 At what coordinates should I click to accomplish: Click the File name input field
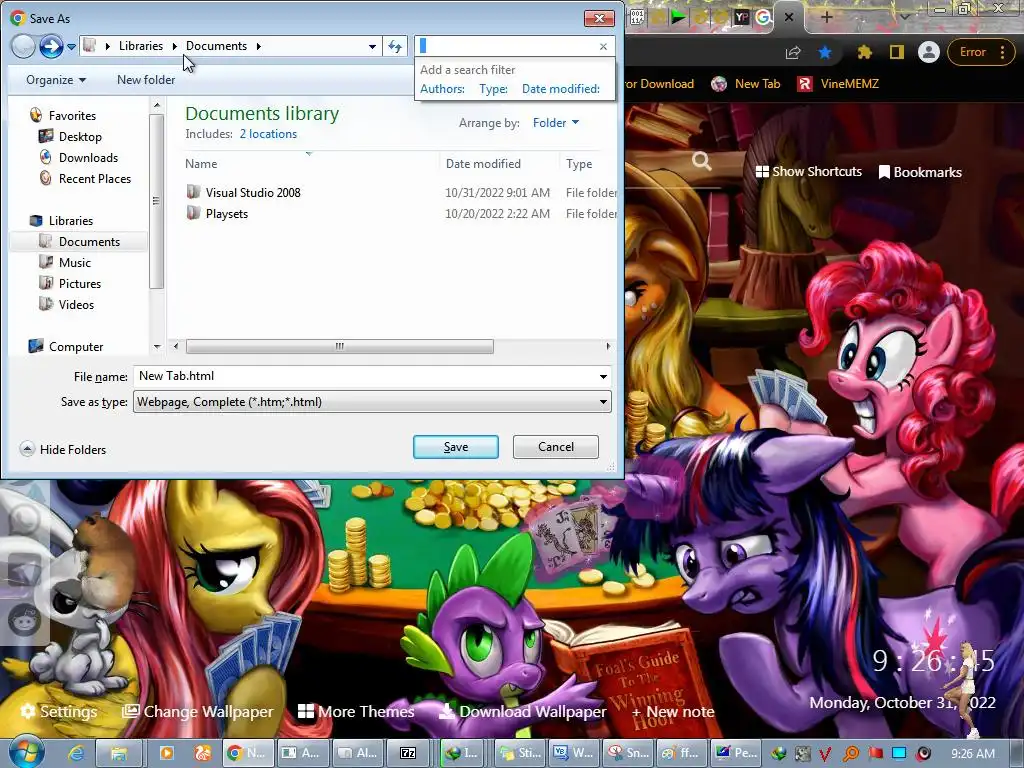point(366,376)
